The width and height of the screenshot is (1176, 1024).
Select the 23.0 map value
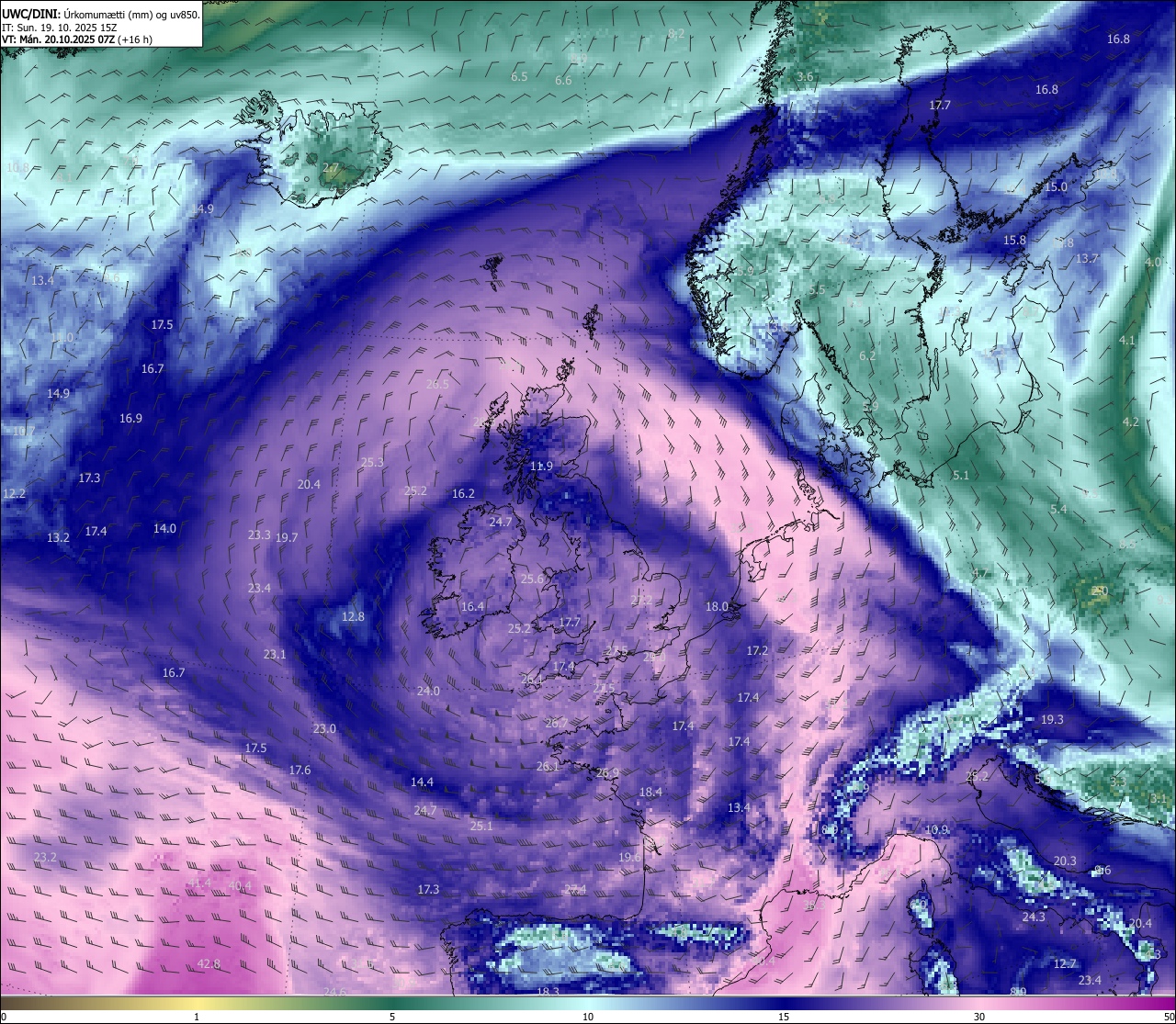pos(324,728)
